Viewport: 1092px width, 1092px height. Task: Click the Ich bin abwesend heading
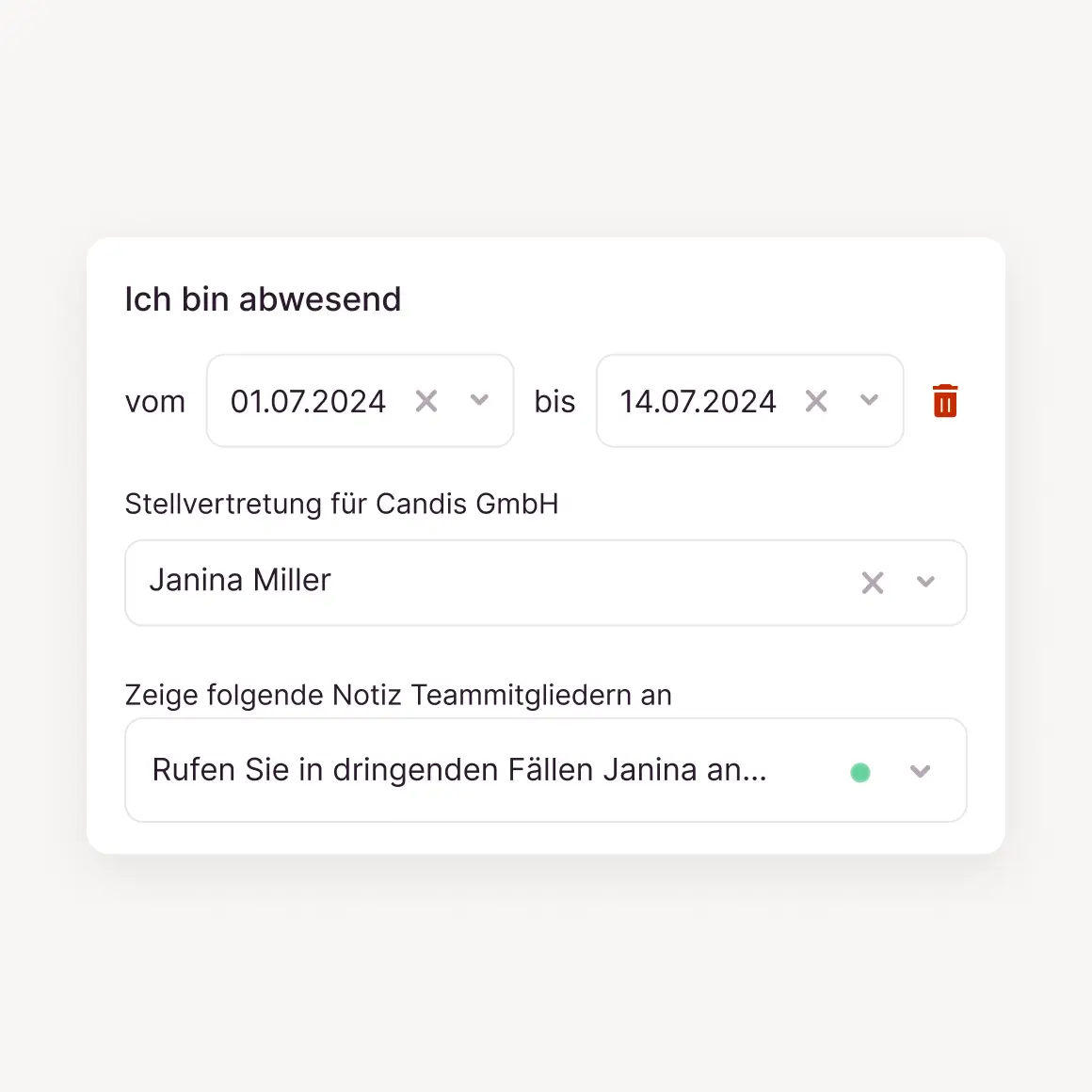pyautogui.click(x=263, y=299)
